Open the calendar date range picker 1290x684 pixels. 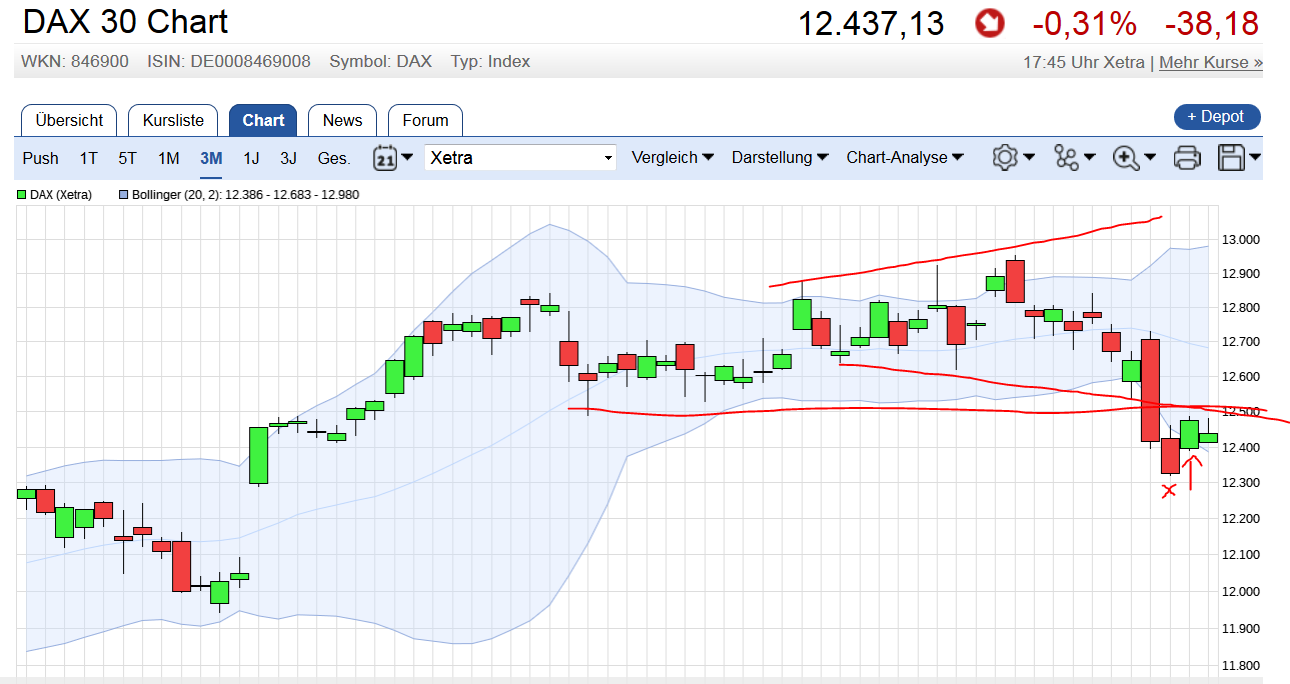pyautogui.click(x=393, y=158)
